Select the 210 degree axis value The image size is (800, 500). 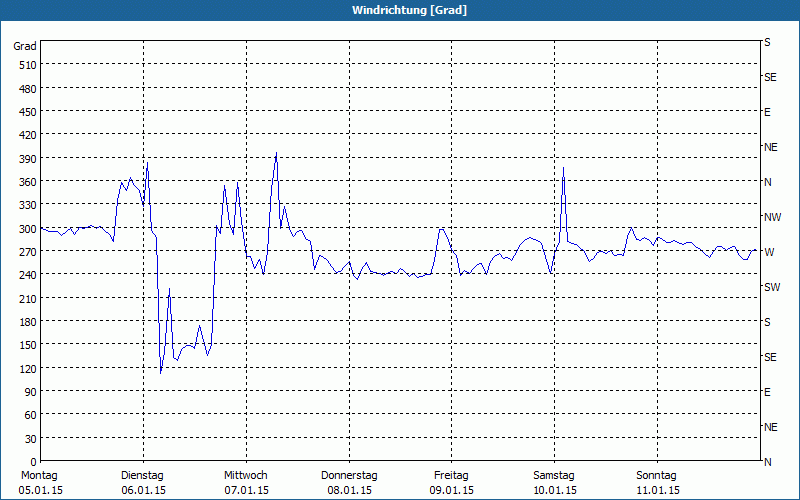pos(28,299)
